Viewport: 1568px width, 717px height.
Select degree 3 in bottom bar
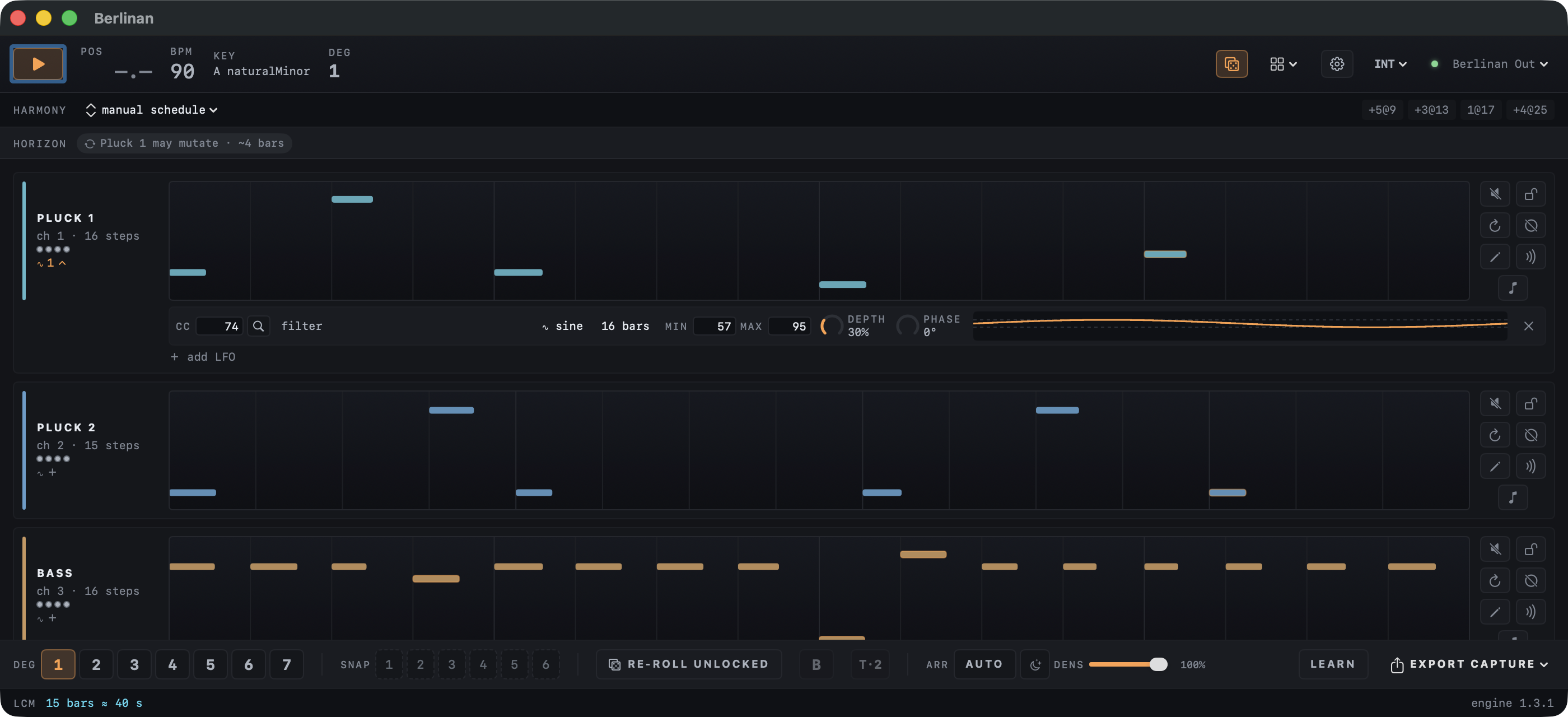(x=134, y=665)
